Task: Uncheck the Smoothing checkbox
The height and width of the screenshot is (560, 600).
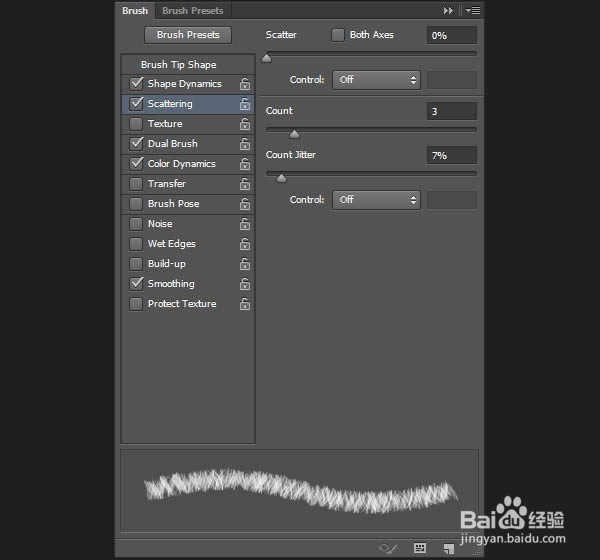Action: [x=136, y=283]
